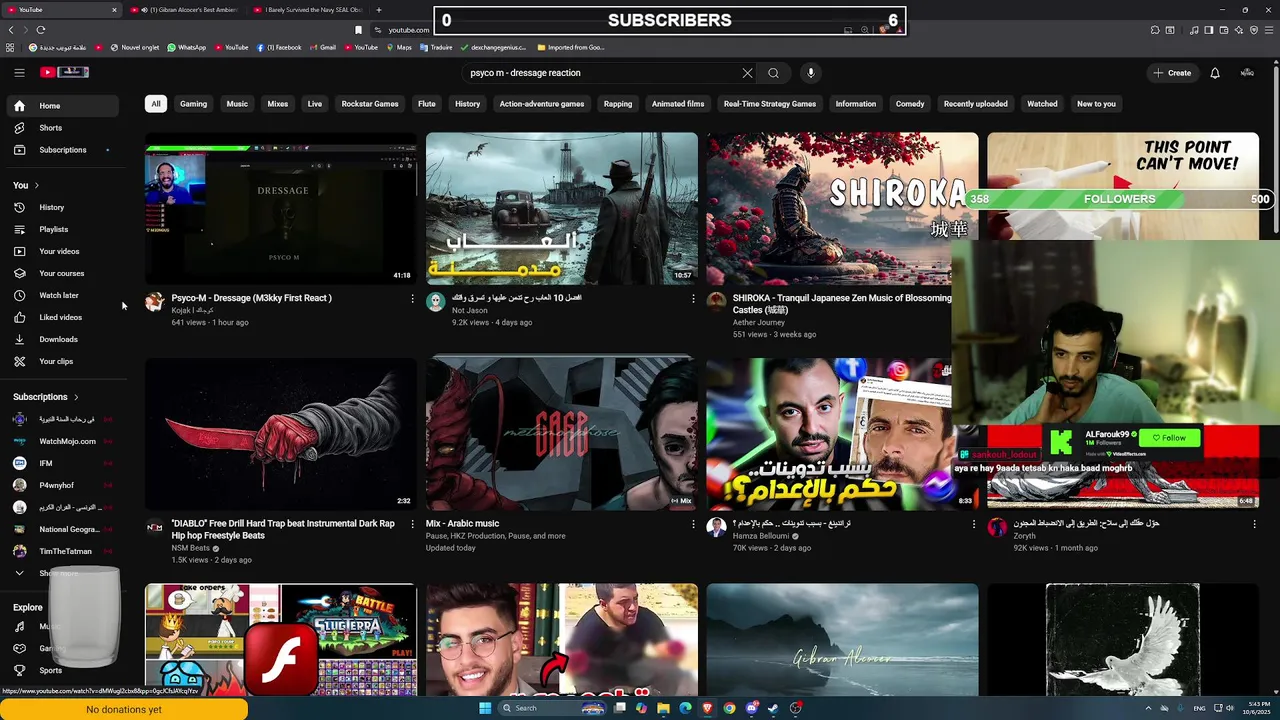Open the Psyco-M Dressage video thumbnail
1280x720 pixels.
(281, 208)
